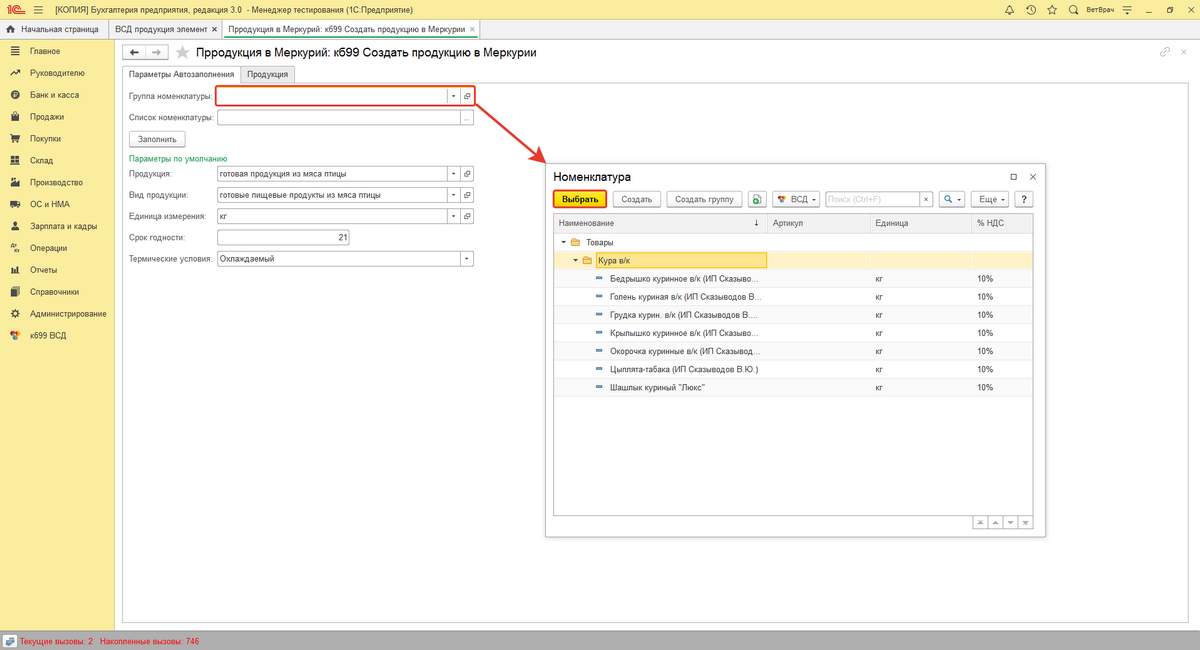Open favorites star in title bar
The height and width of the screenshot is (650, 1200).
[1052, 9]
